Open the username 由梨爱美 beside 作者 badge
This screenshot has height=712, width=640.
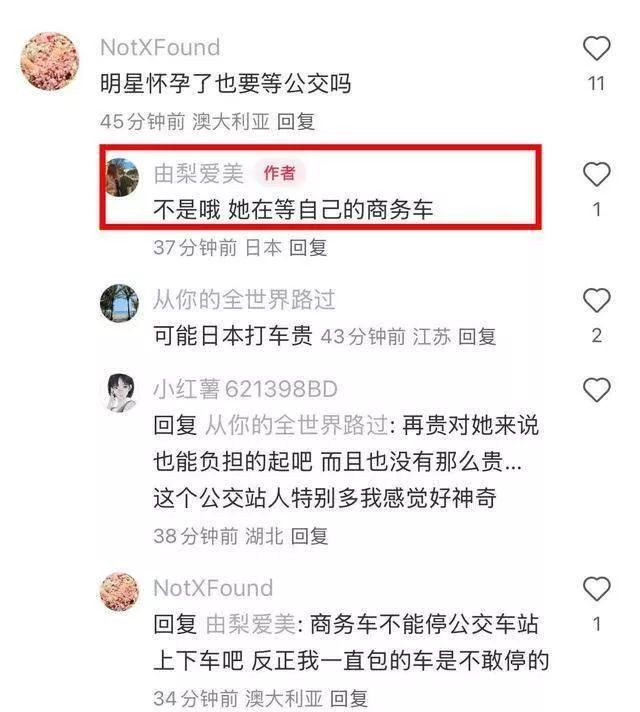click(198, 174)
